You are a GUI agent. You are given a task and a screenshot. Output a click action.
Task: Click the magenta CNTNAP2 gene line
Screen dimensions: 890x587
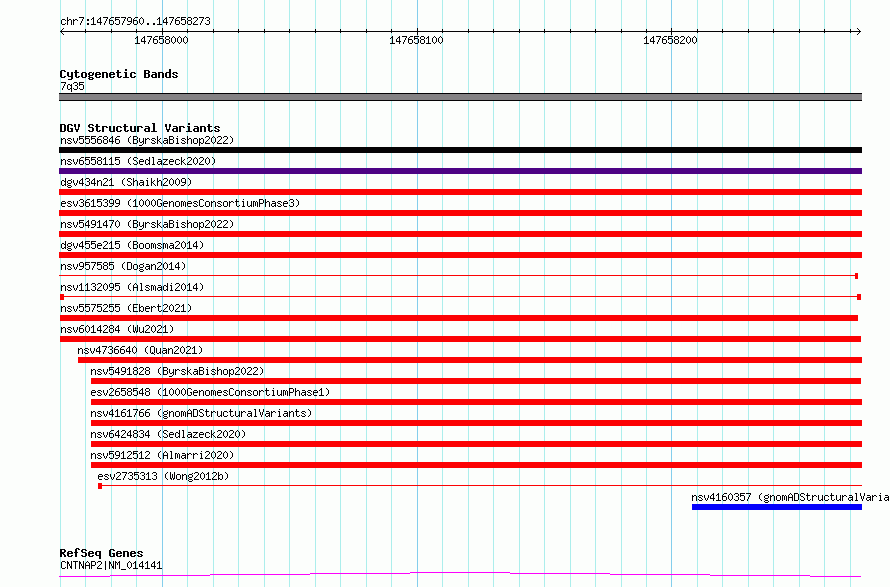click(x=460, y=575)
